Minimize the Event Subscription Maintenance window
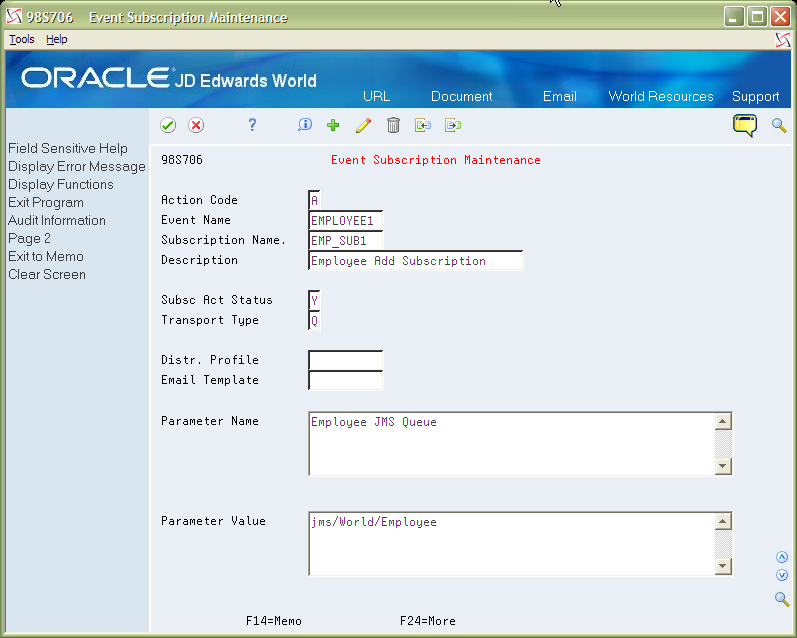 [x=734, y=17]
